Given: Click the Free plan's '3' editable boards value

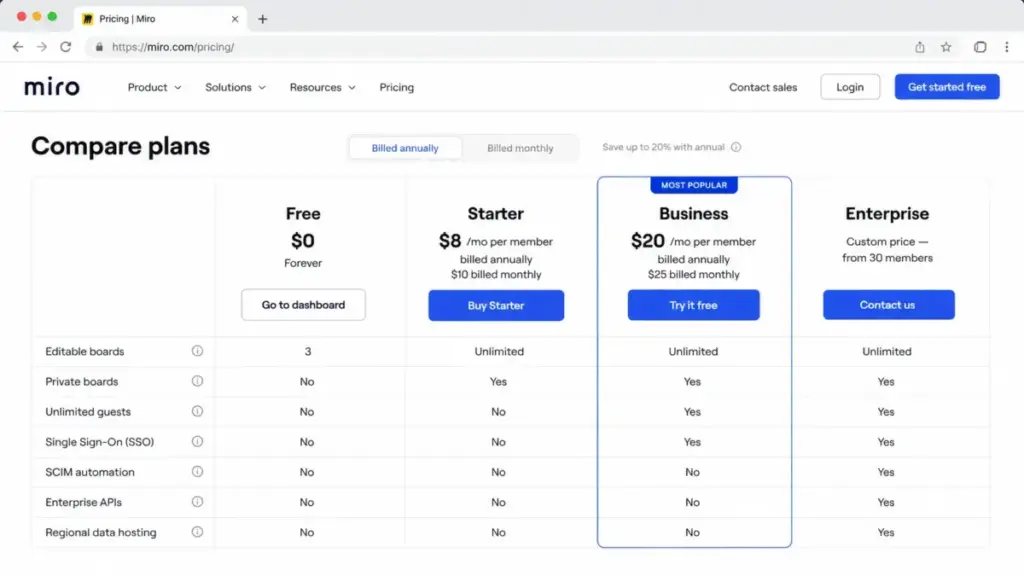Looking at the screenshot, I should (x=308, y=351).
